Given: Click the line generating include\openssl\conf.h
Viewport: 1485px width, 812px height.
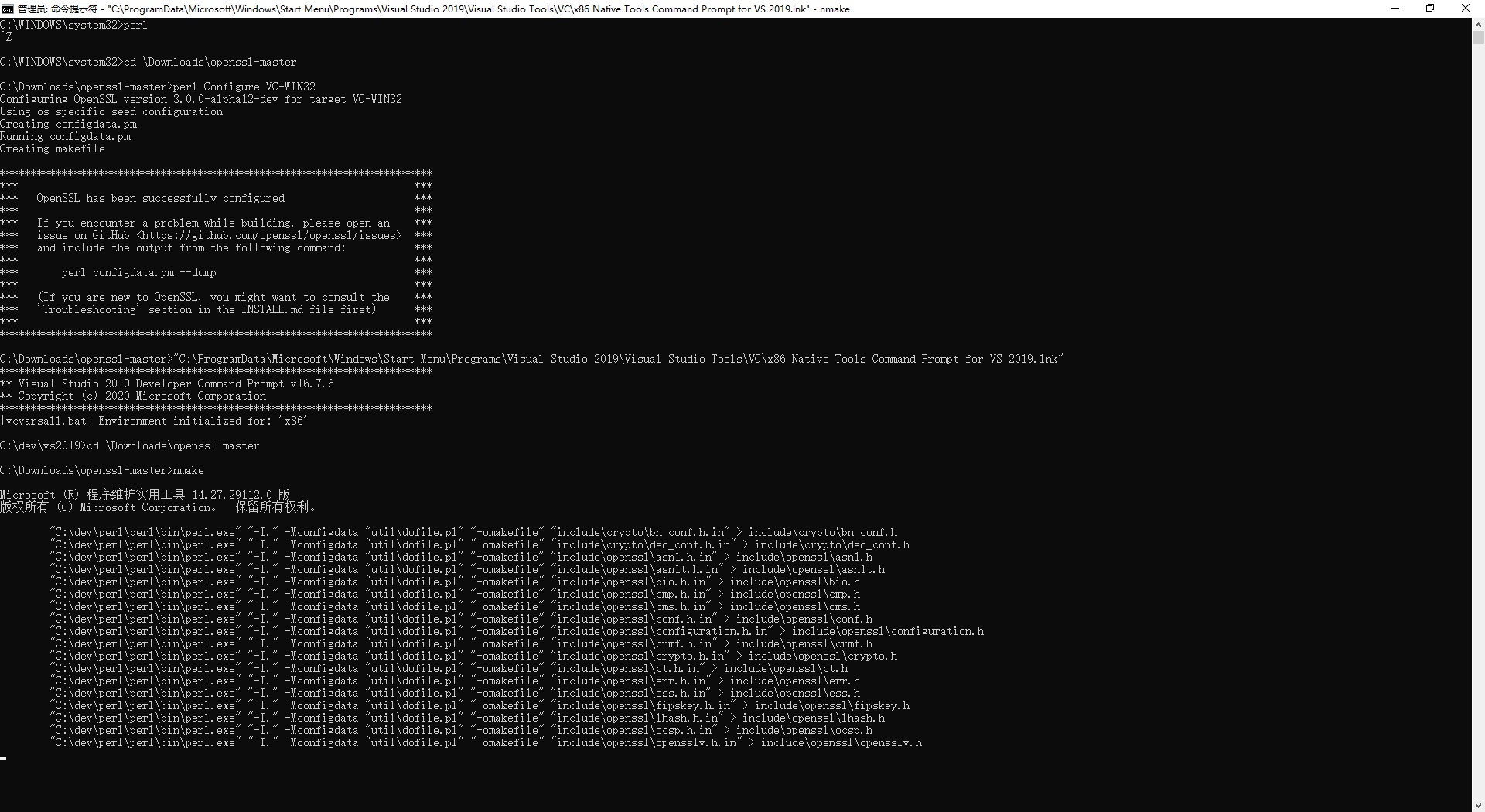Looking at the screenshot, I should point(461,619).
